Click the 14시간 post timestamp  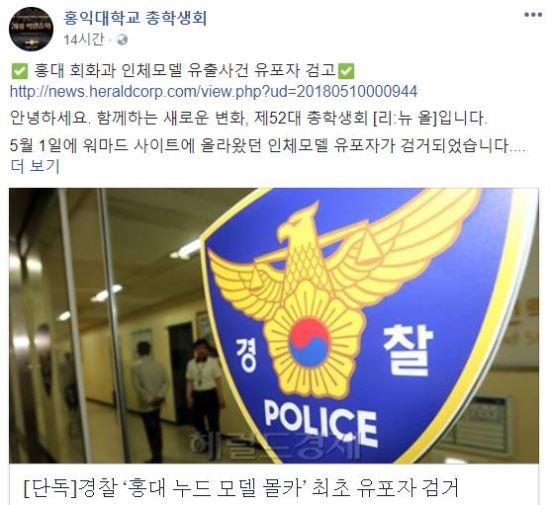(83, 40)
